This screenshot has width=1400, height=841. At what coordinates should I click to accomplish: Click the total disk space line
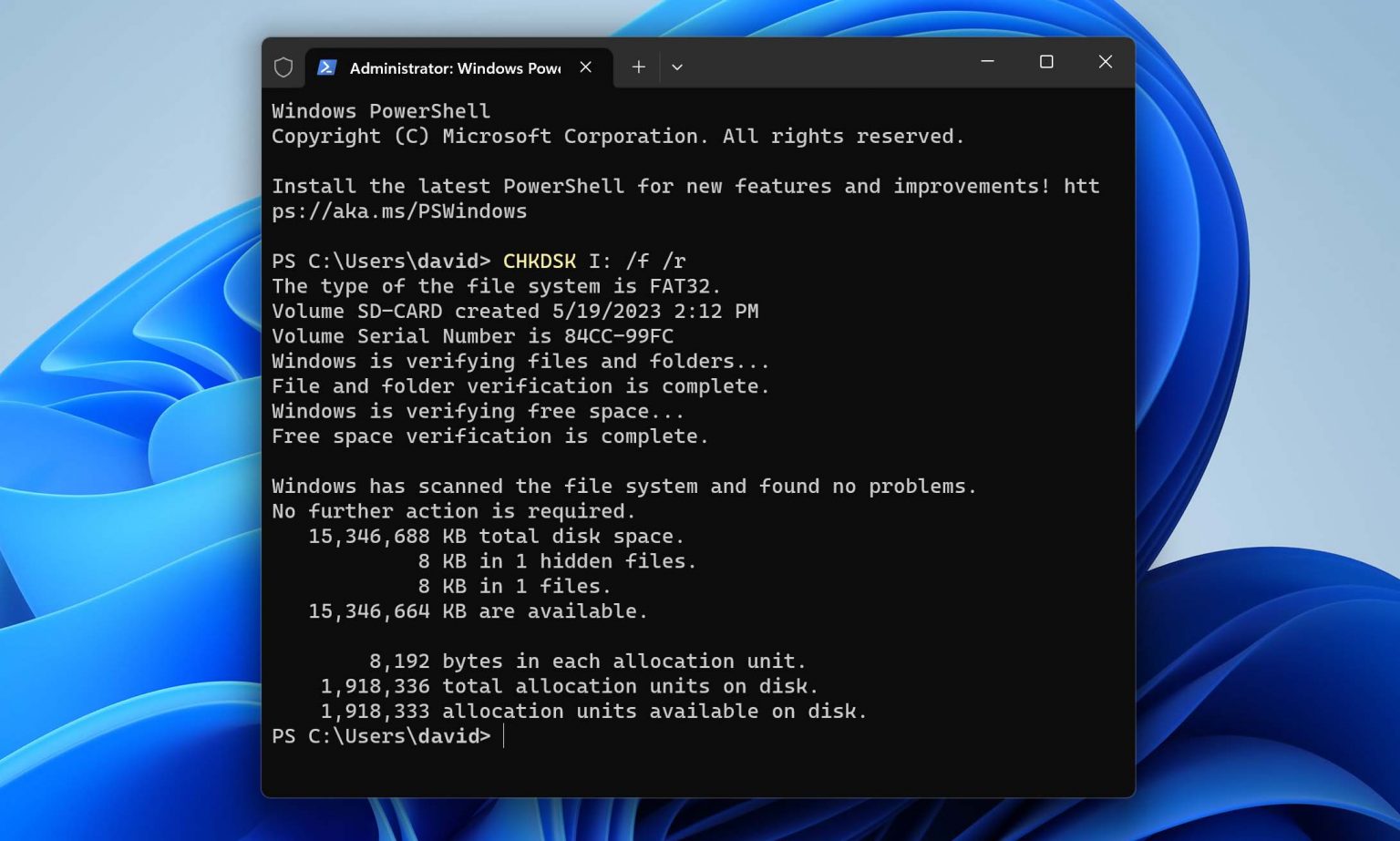click(496, 537)
